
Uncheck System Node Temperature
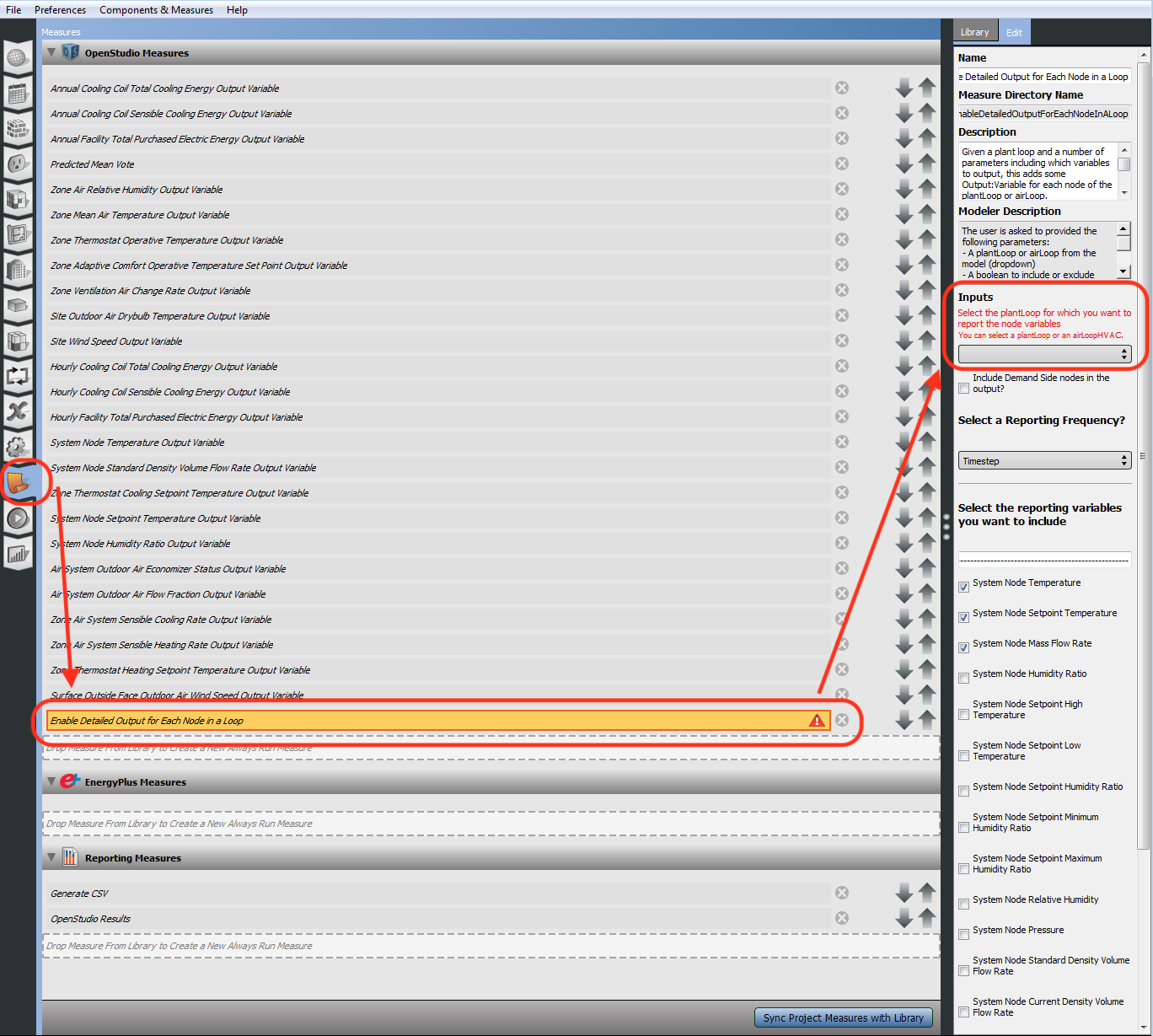point(963,587)
